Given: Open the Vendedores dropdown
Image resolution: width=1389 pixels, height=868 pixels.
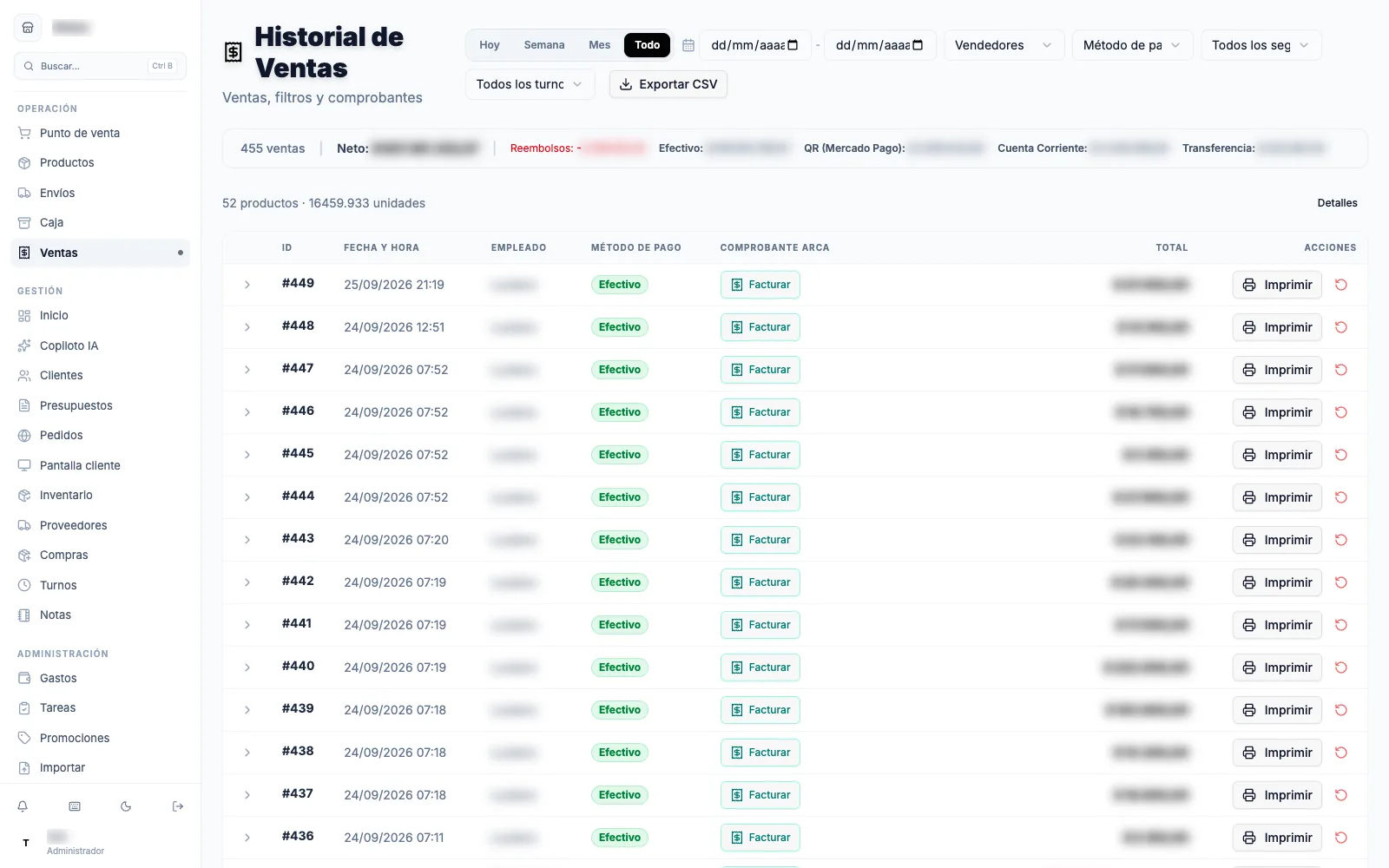Looking at the screenshot, I should [1004, 45].
